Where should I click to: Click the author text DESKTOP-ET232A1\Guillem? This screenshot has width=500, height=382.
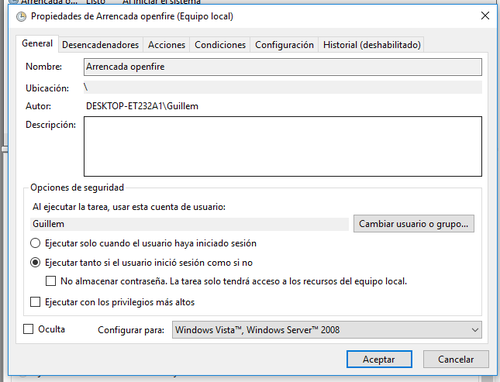pyautogui.click(x=142, y=106)
